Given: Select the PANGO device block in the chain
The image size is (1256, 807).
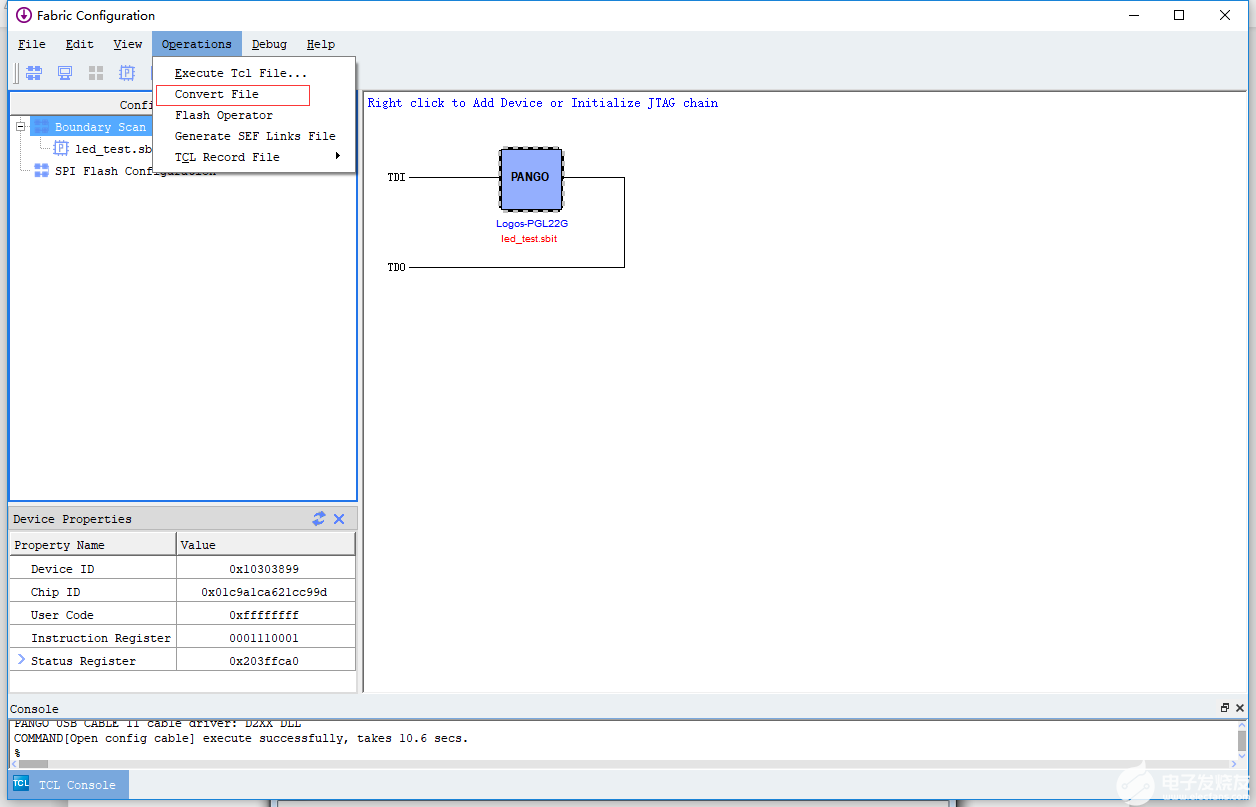Looking at the screenshot, I should tap(531, 179).
